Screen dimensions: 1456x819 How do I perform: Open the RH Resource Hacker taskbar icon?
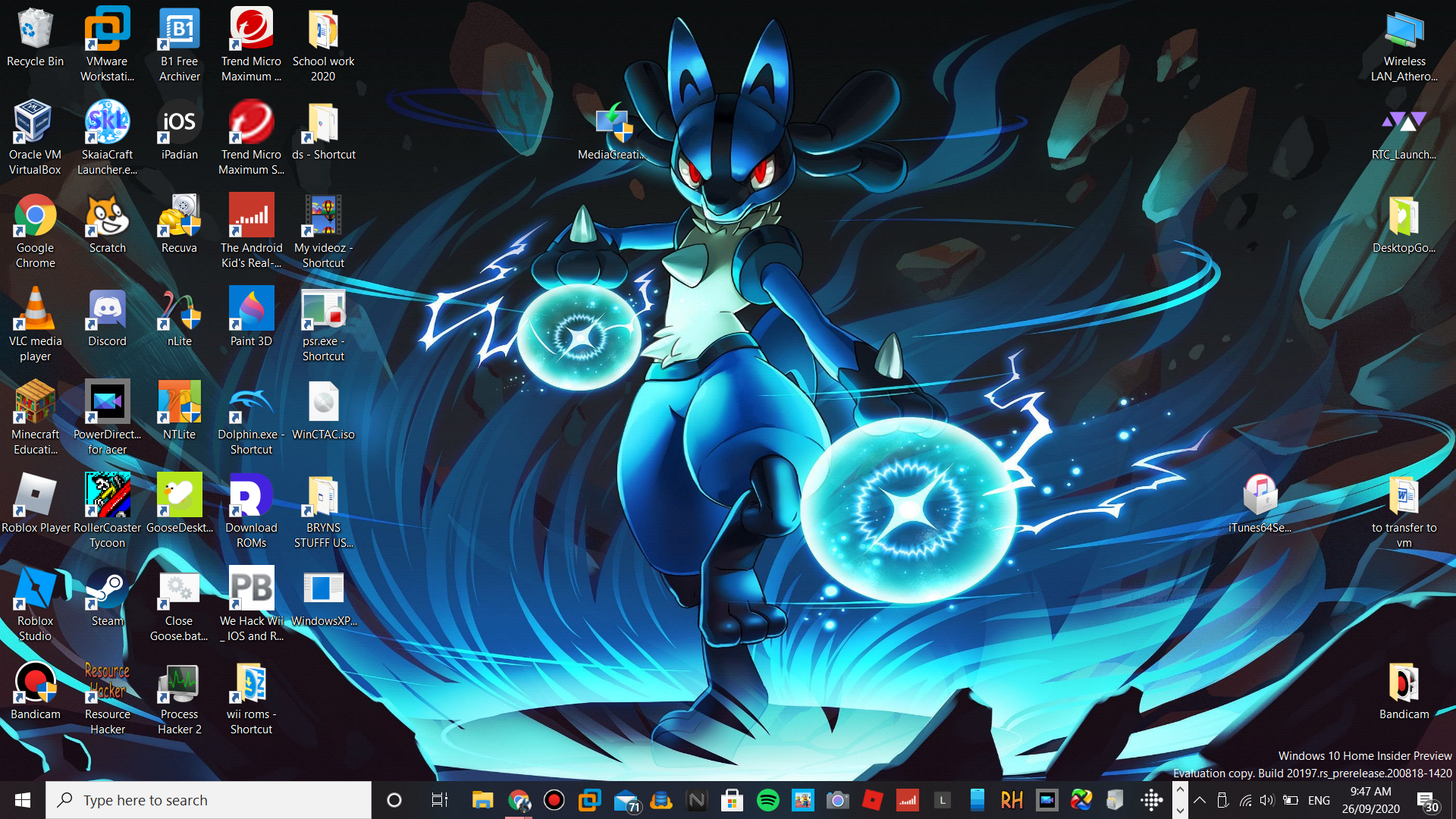click(1012, 800)
